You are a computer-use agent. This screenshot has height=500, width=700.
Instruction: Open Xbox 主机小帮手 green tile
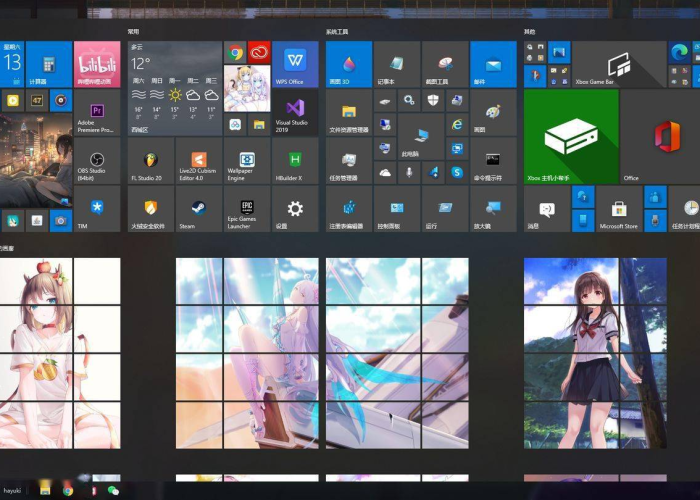[571, 137]
